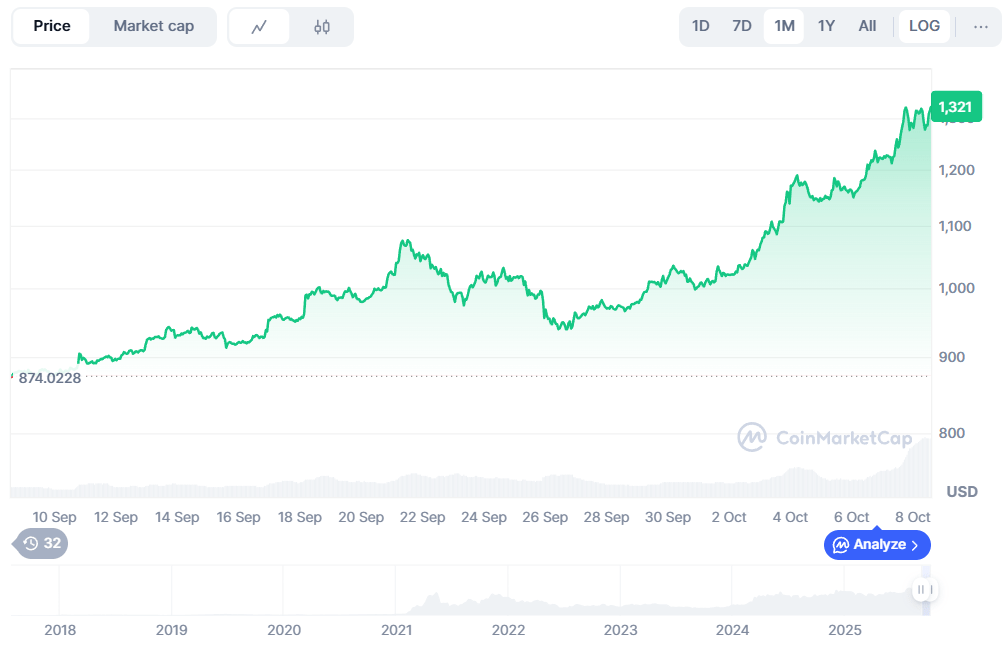Click the 2021 label on the mini timeline
The width and height of the screenshot is (1005, 648).
click(x=397, y=630)
